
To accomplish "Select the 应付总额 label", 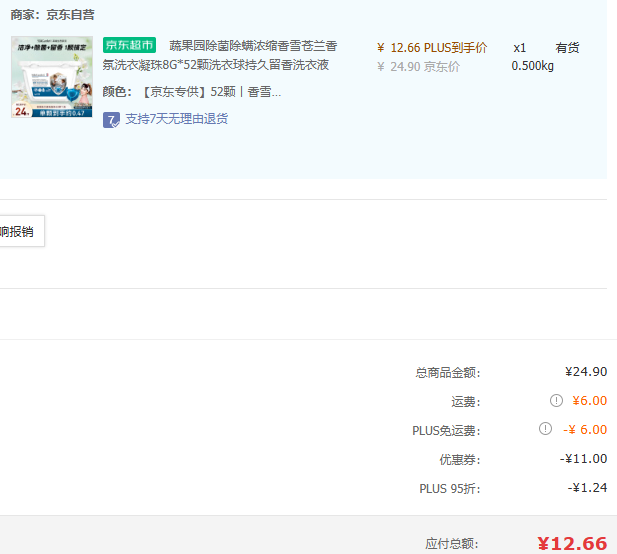I will (x=452, y=544).
